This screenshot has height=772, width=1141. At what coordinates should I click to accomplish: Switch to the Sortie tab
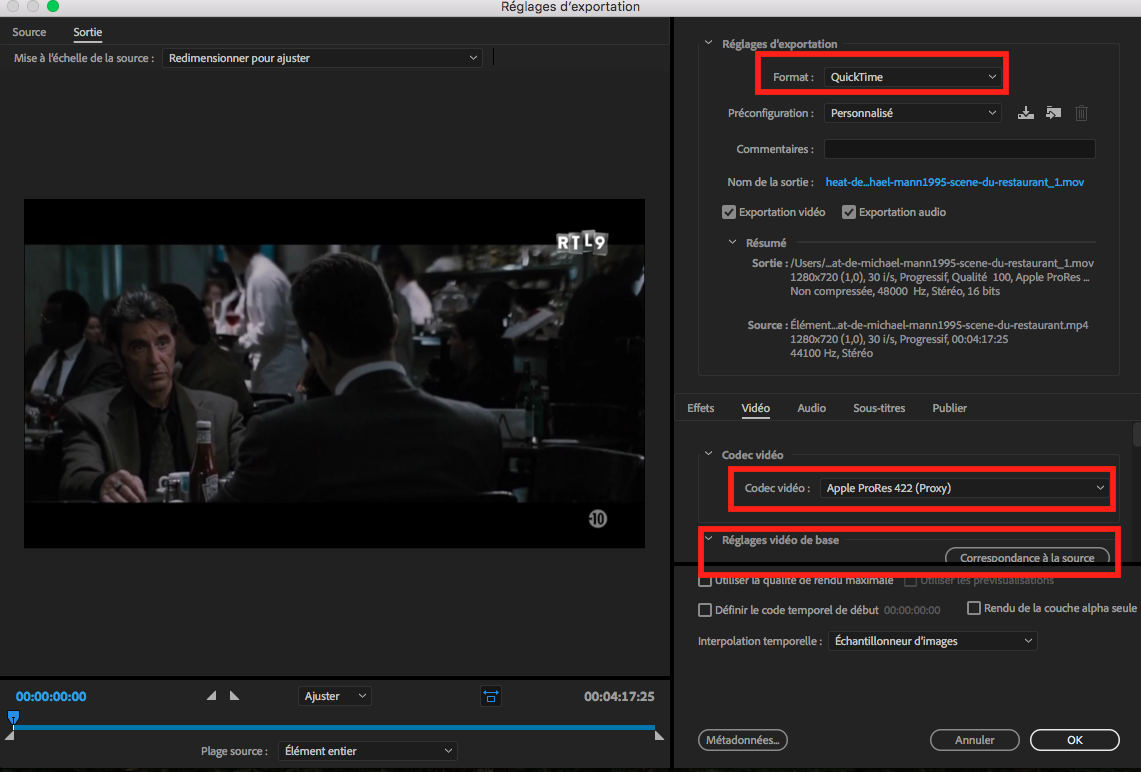pyautogui.click(x=87, y=32)
